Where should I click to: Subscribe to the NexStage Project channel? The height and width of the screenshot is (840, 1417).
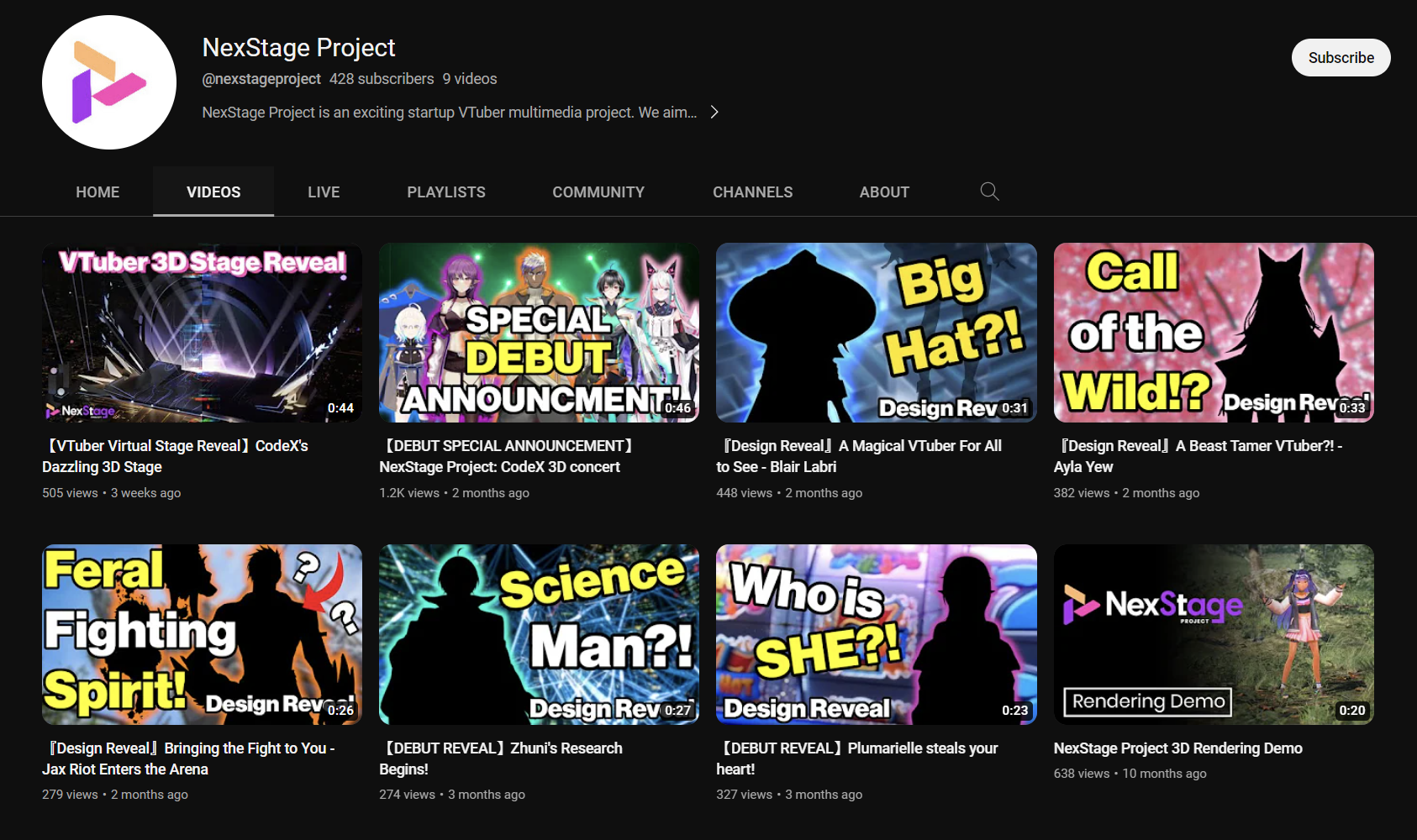coord(1341,57)
